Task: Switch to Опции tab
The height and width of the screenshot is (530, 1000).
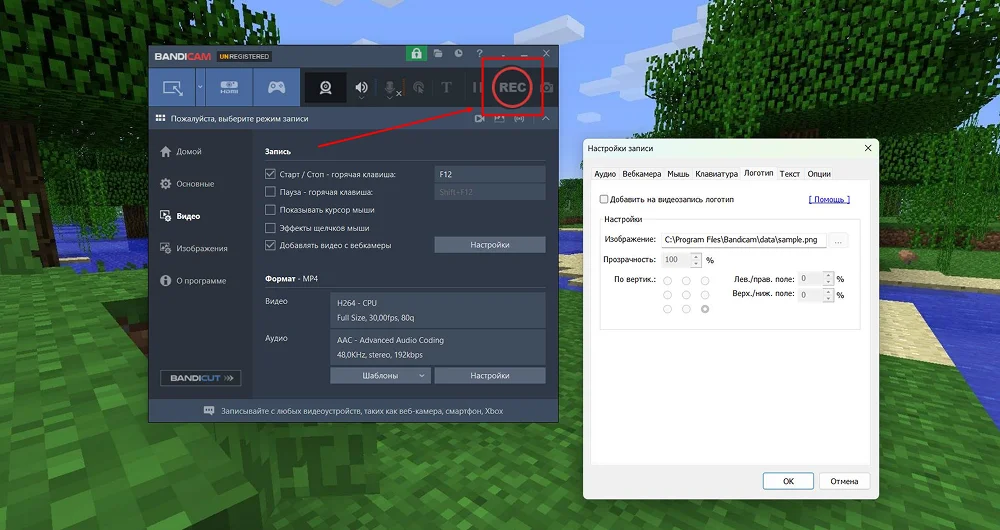Action: (819, 174)
